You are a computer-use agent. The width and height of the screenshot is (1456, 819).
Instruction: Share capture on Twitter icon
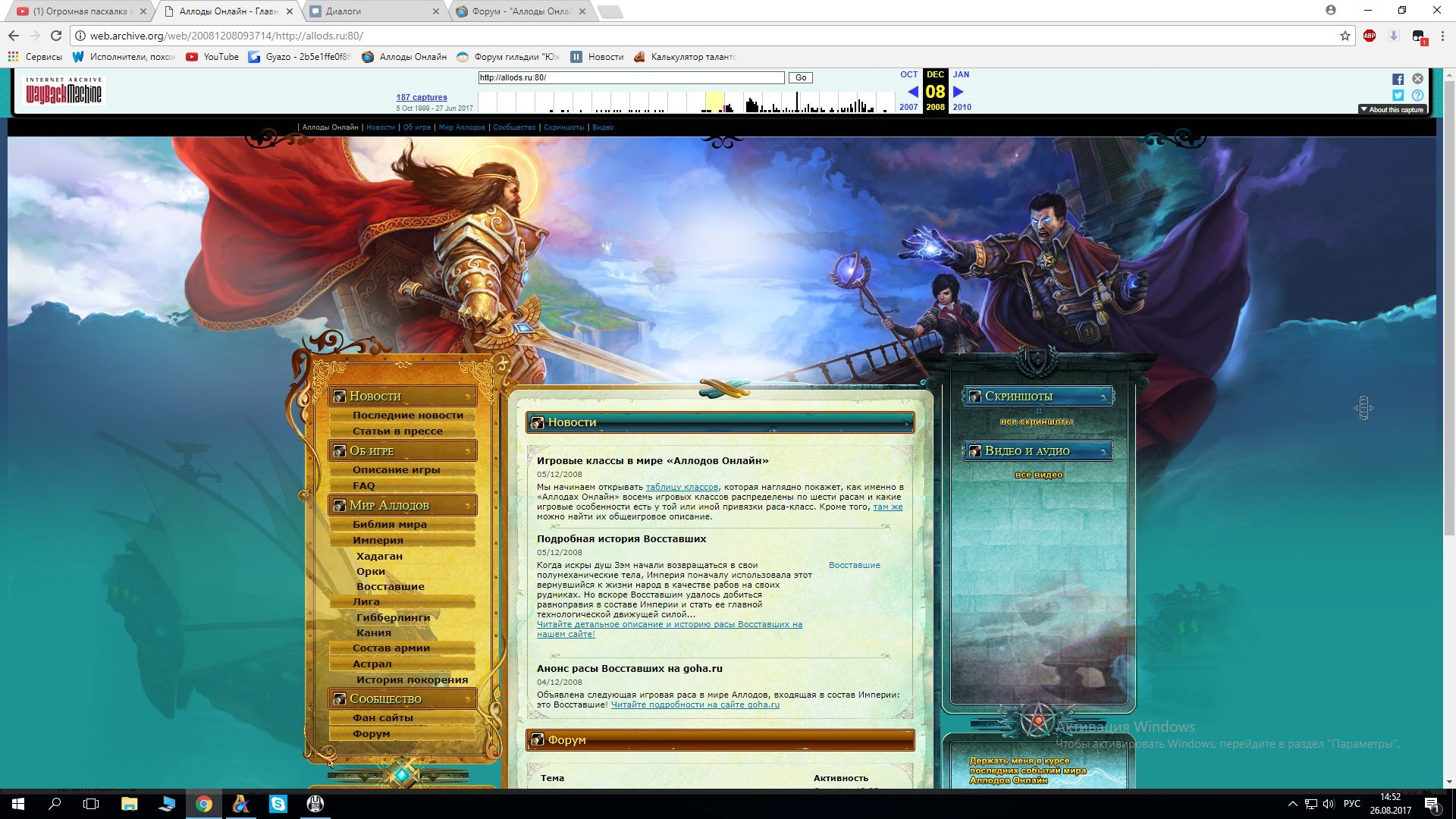click(x=1398, y=96)
